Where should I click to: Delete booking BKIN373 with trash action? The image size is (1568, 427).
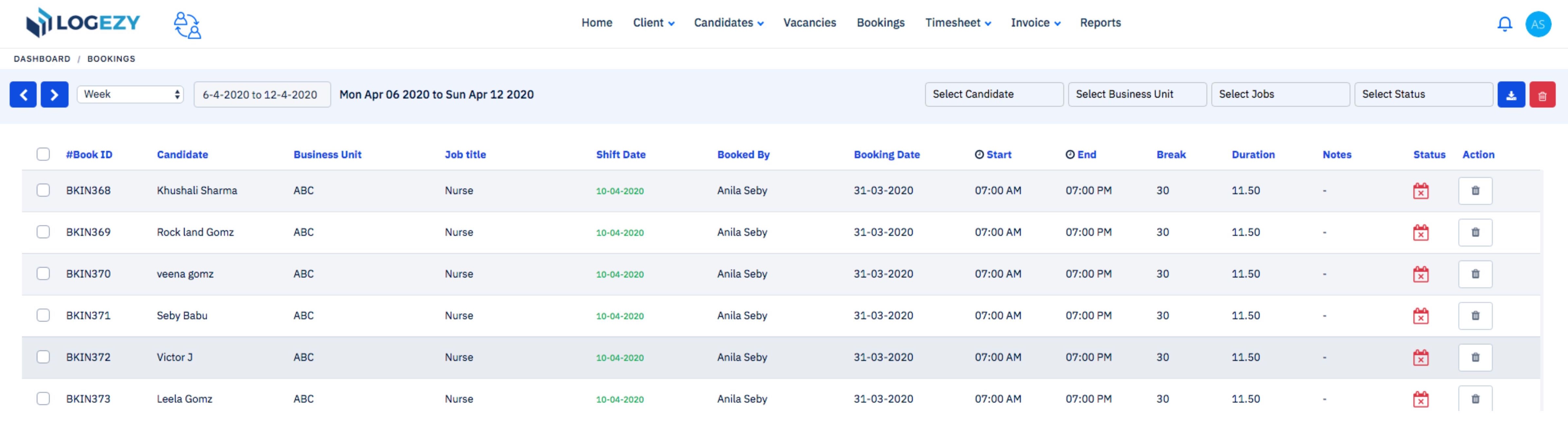point(1475,399)
